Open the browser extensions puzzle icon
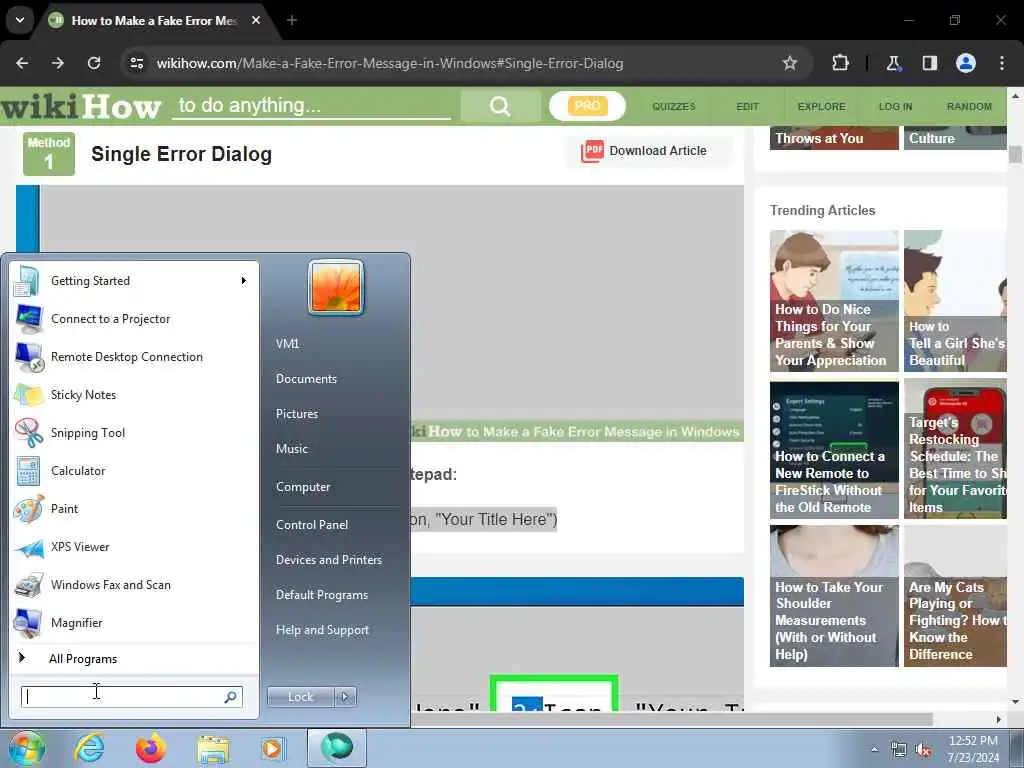 840,63
